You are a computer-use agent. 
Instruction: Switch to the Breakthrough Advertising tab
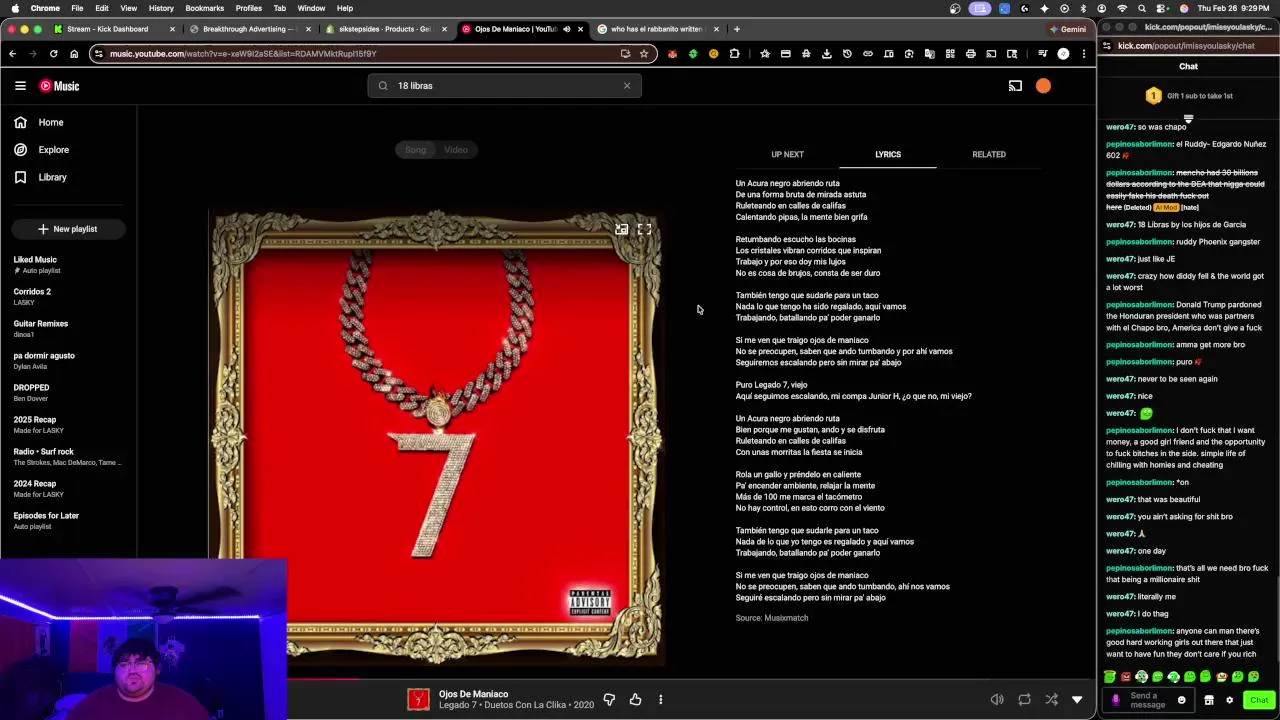pos(249,29)
